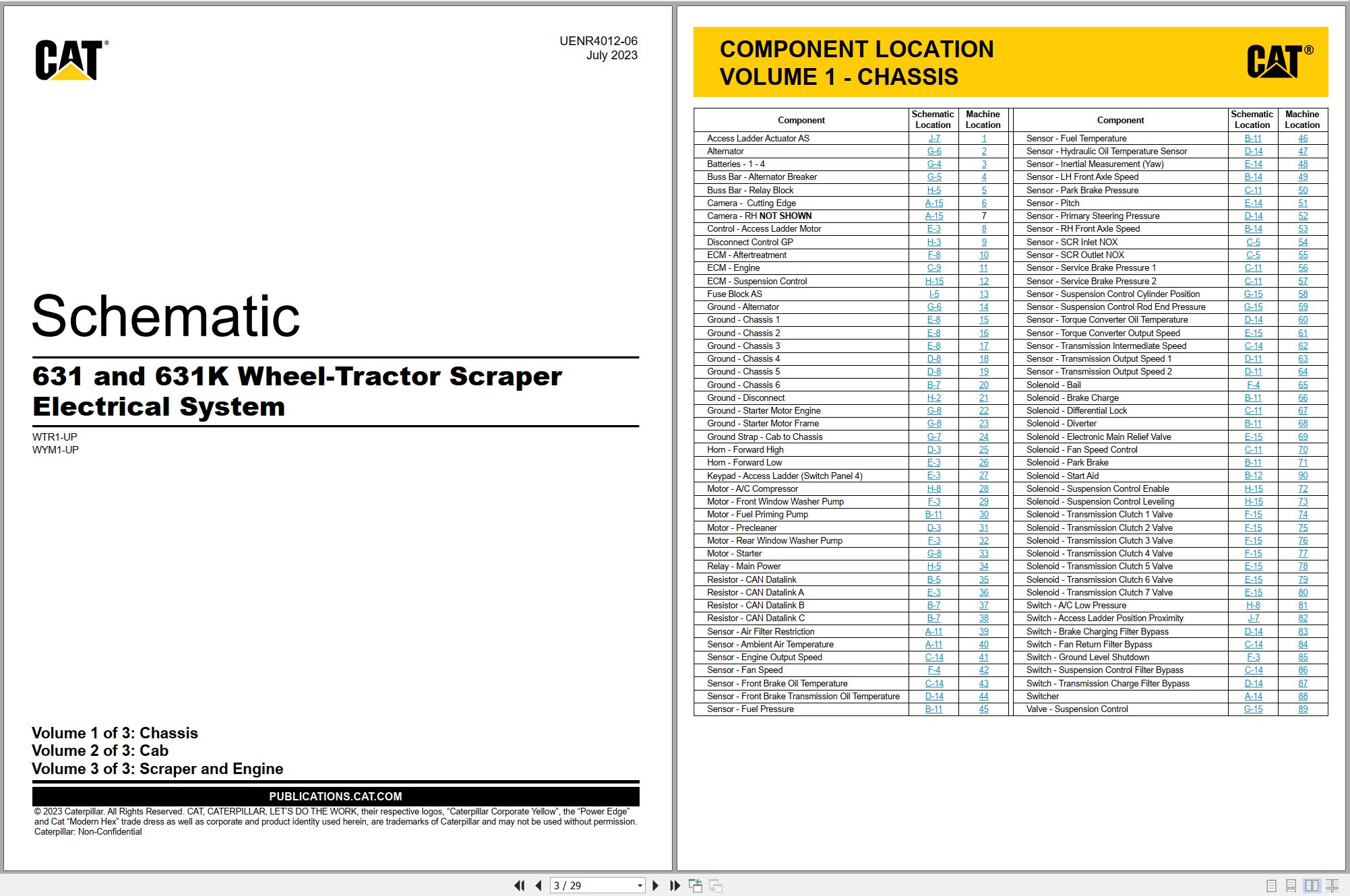
Task: Open machine location 35 for Resistor CAN Datalink
Action: pyautogui.click(x=984, y=579)
